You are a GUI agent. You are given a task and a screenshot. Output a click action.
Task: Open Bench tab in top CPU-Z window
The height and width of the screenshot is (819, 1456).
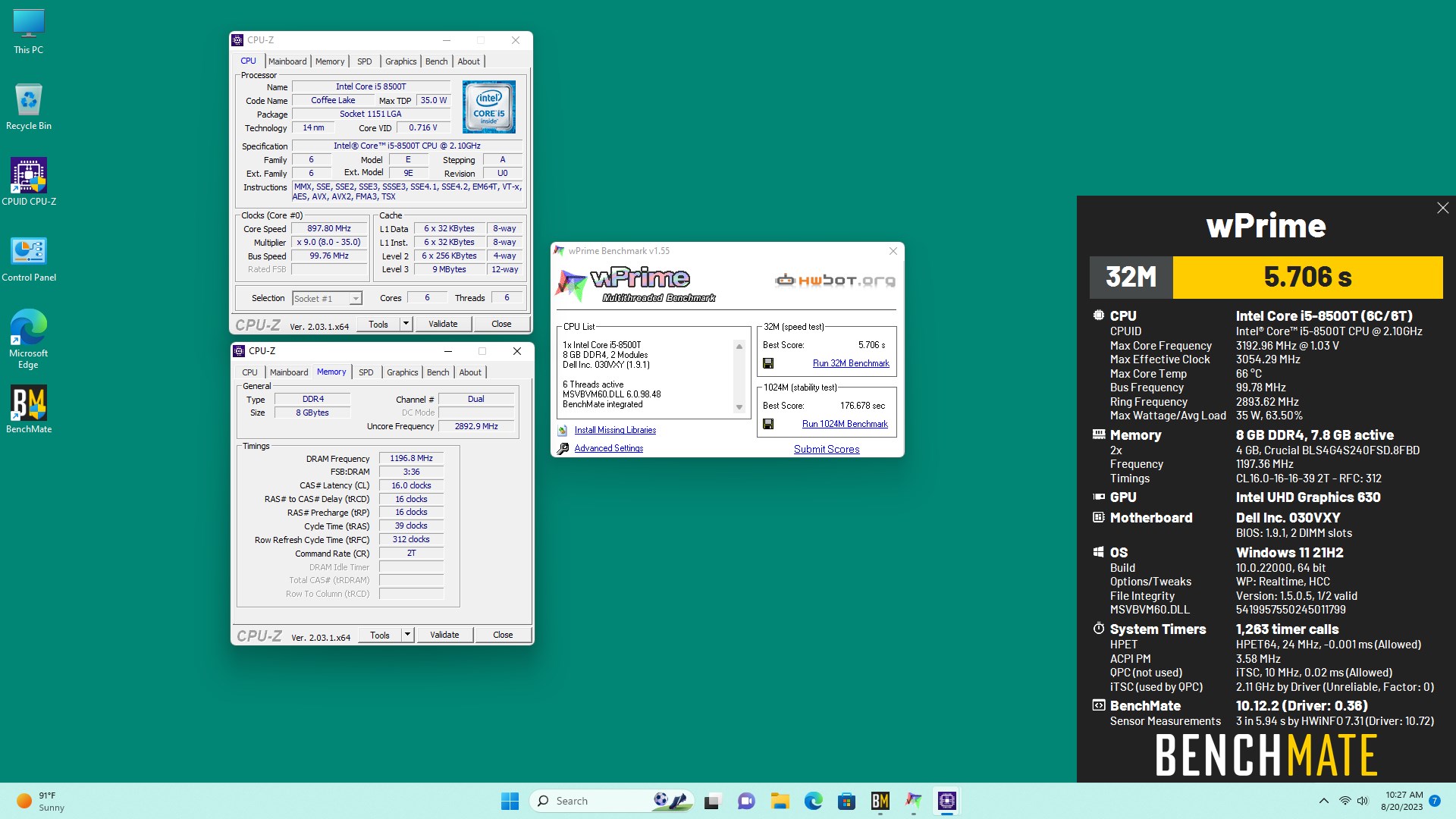click(x=437, y=61)
